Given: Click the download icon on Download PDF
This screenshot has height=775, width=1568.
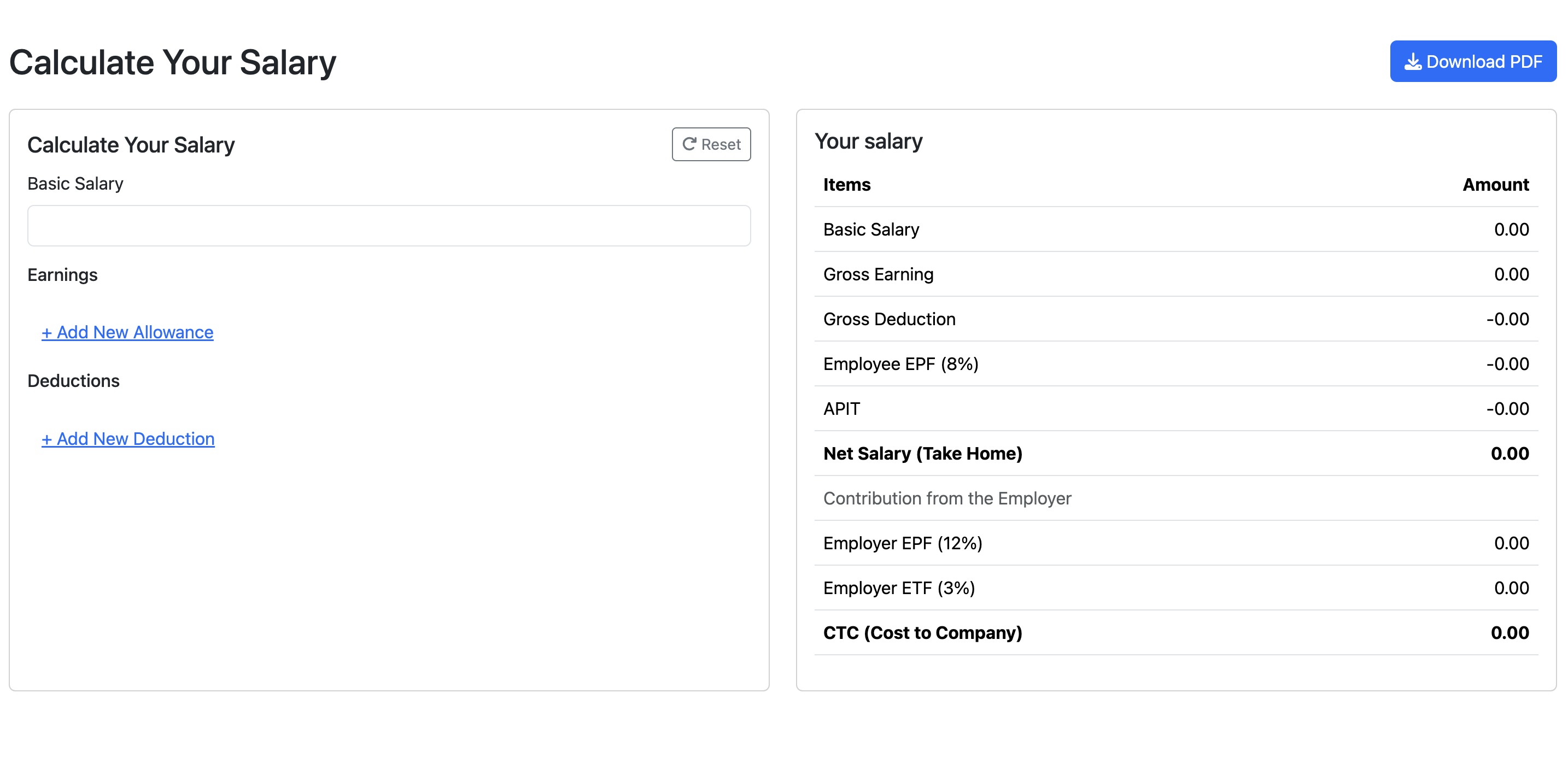Looking at the screenshot, I should [x=1412, y=61].
